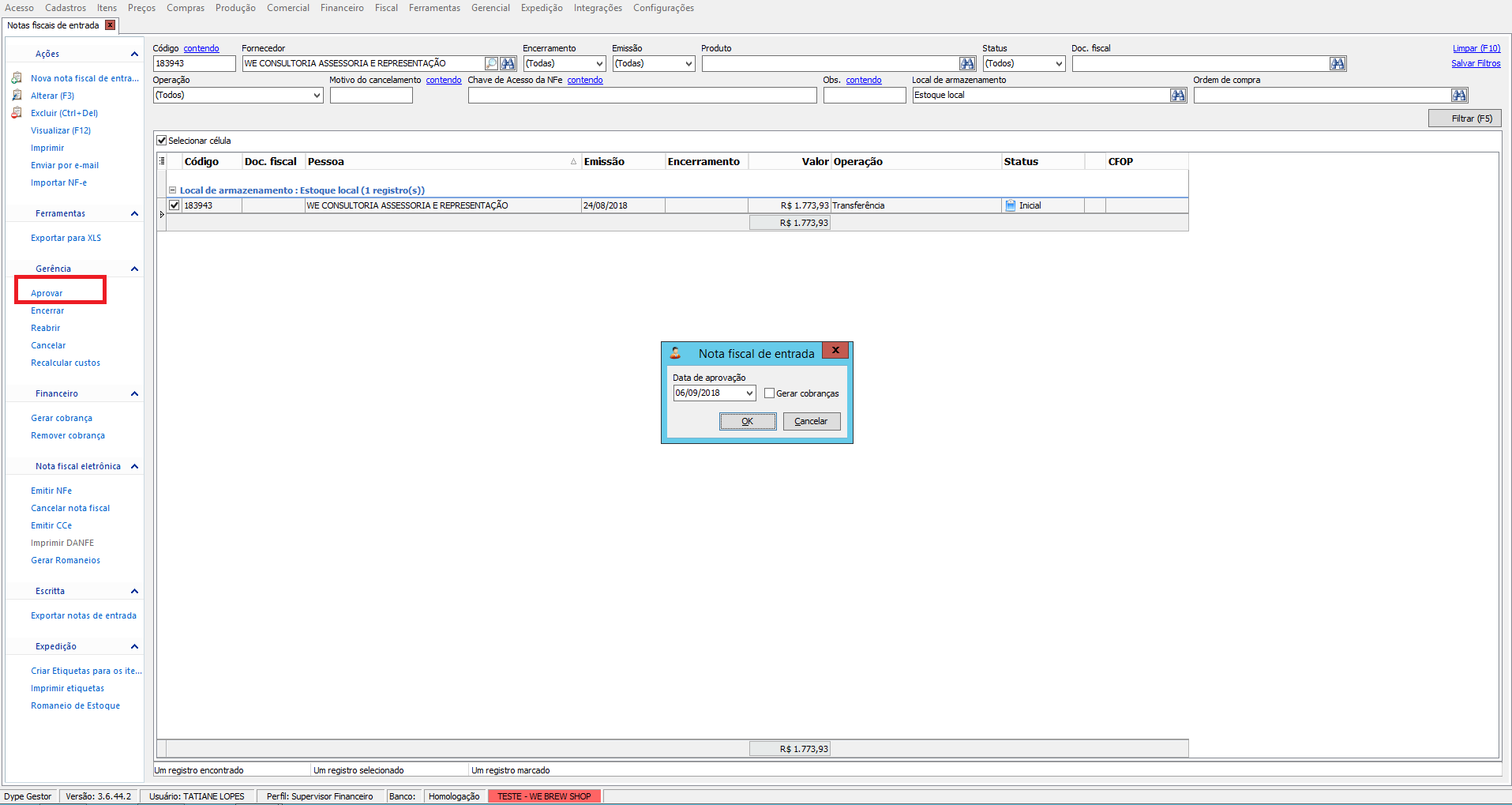Click the Importar NF-e link
This screenshot has width=1512, height=805.
point(59,182)
